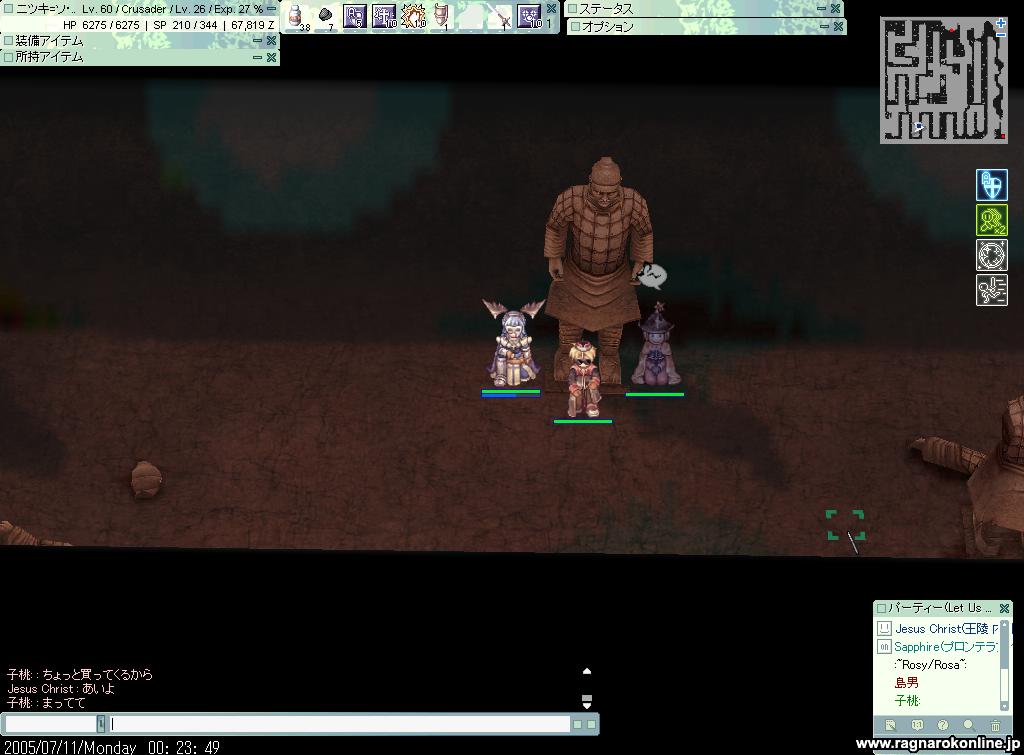The height and width of the screenshot is (755, 1024).
Task: Toggle the 所持アイテム window checkbox
Action: [x=8, y=57]
